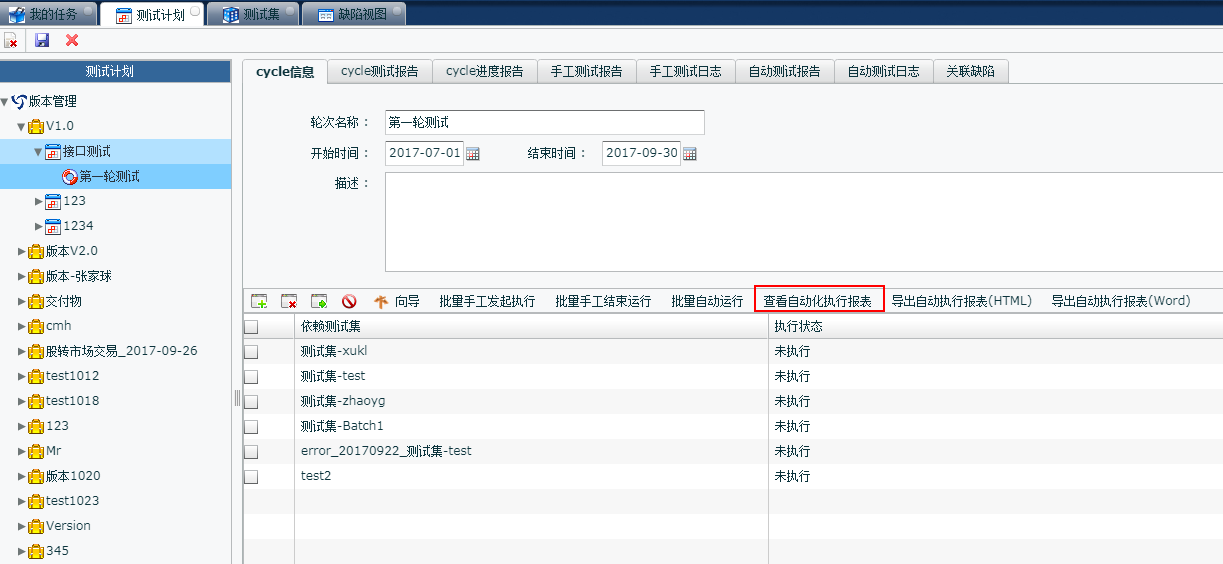Open the start time calendar picker
The width and height of the screenshot is (1223, 564).
(x=473, y=154)
